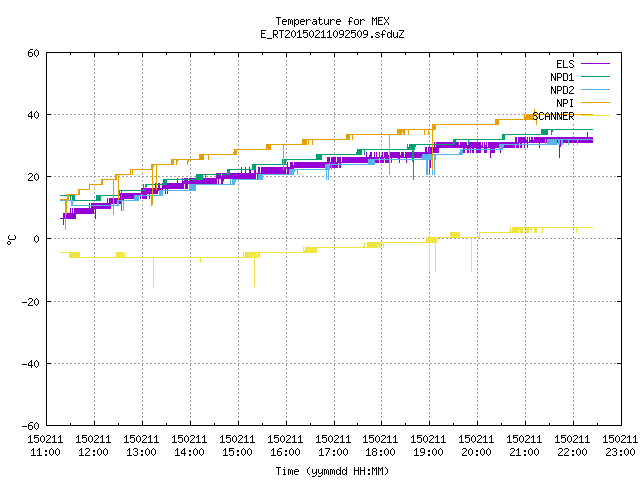Select the SCANNER legend label

(x=553, y=116)
